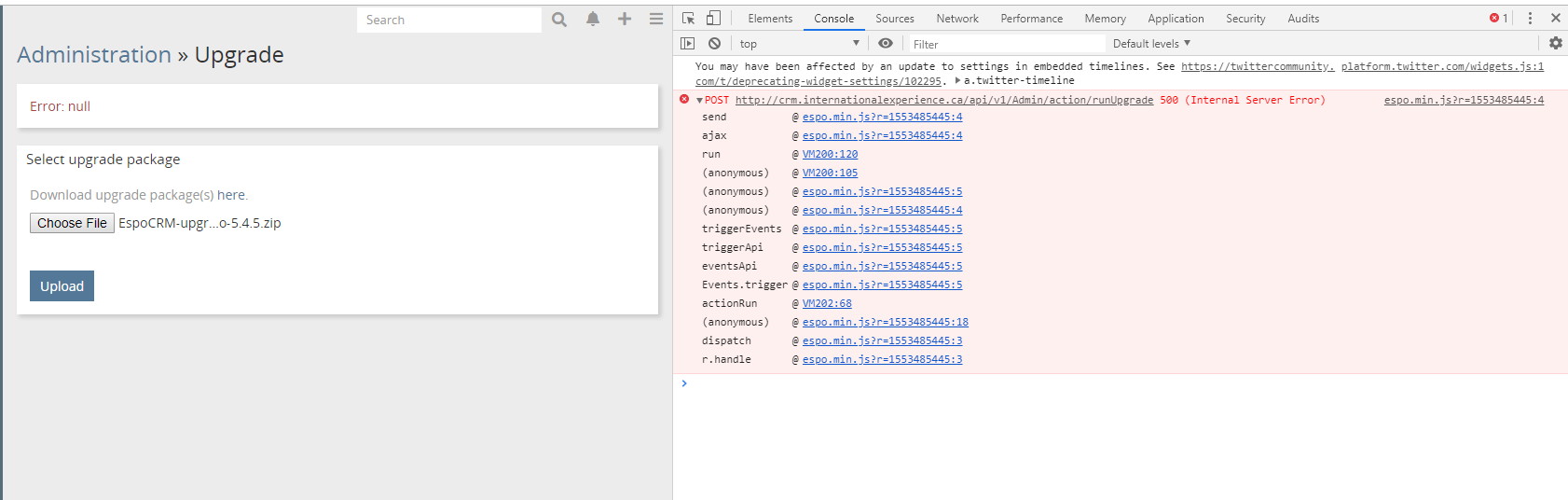
Task: Open the Performance tab
Action: (x=1032, y=19)
